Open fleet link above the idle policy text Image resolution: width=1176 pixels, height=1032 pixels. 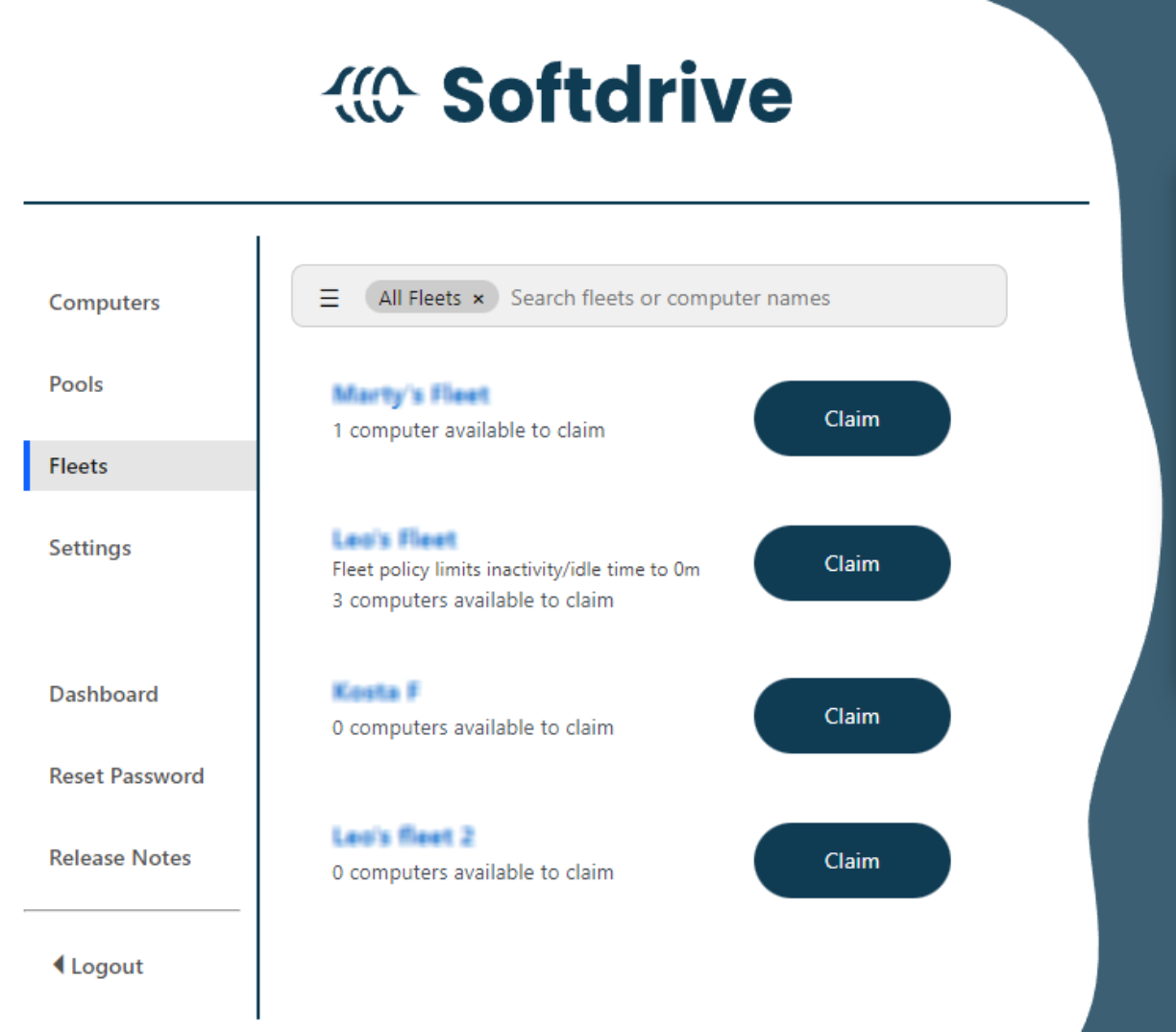395,538
